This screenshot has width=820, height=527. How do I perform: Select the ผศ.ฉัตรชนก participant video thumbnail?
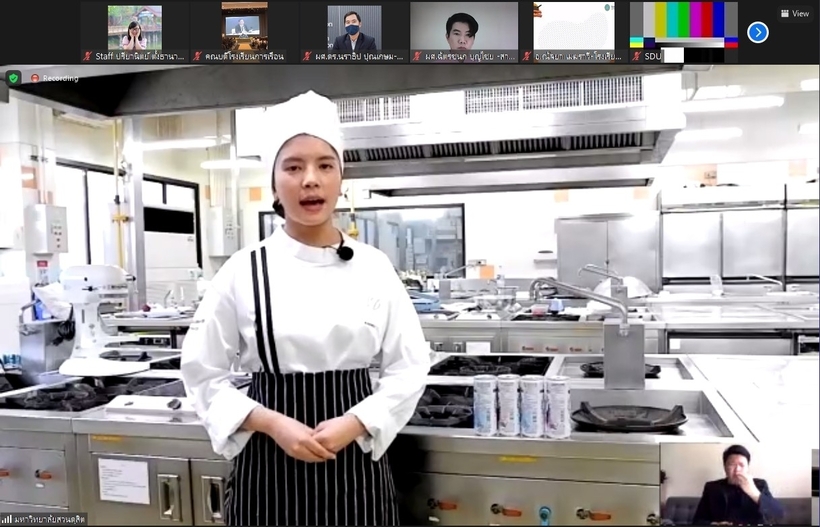463,27
